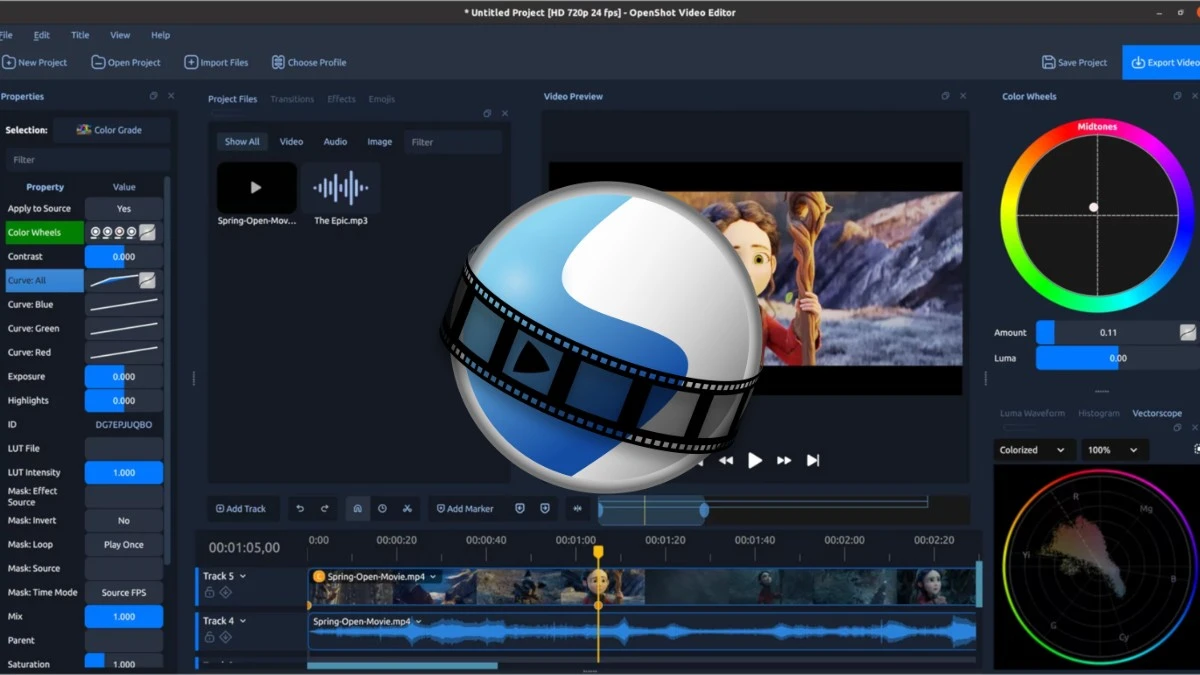The image size is (1200, 675).
Task: Toggle the lock icon on Track 4
Action: coord(209,637)
